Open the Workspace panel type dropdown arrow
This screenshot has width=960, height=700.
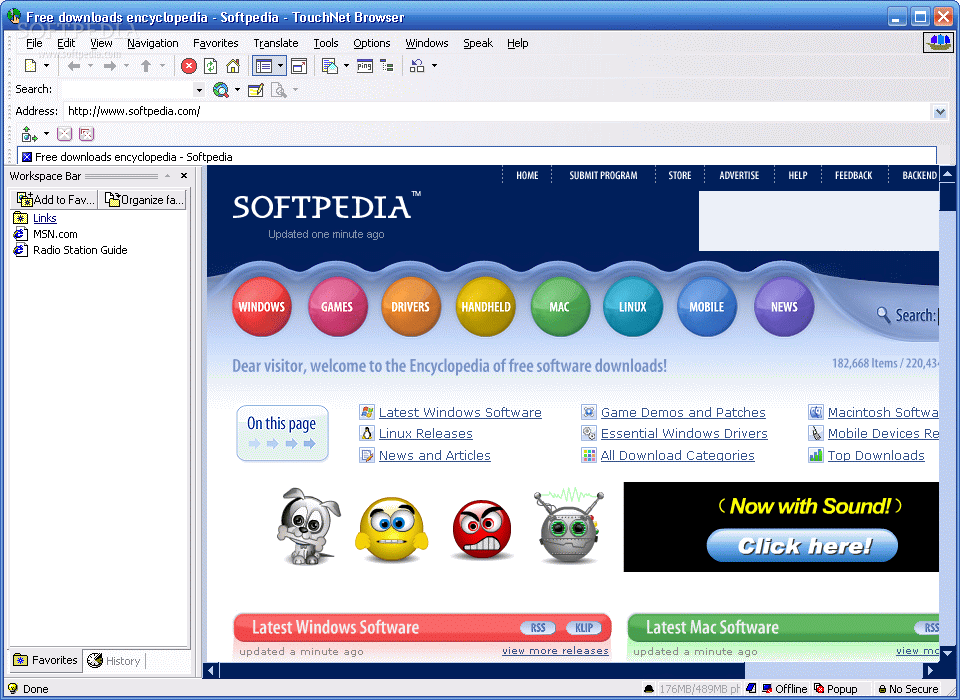click(280, 66)
